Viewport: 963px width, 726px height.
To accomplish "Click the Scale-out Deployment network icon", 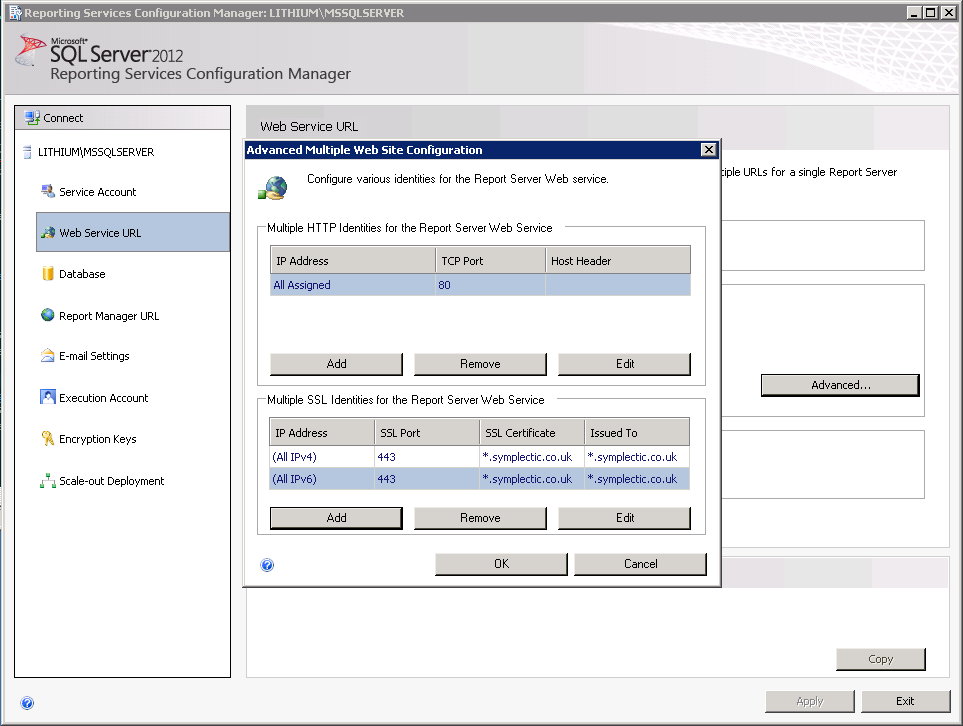I will [x=47, y=481].
